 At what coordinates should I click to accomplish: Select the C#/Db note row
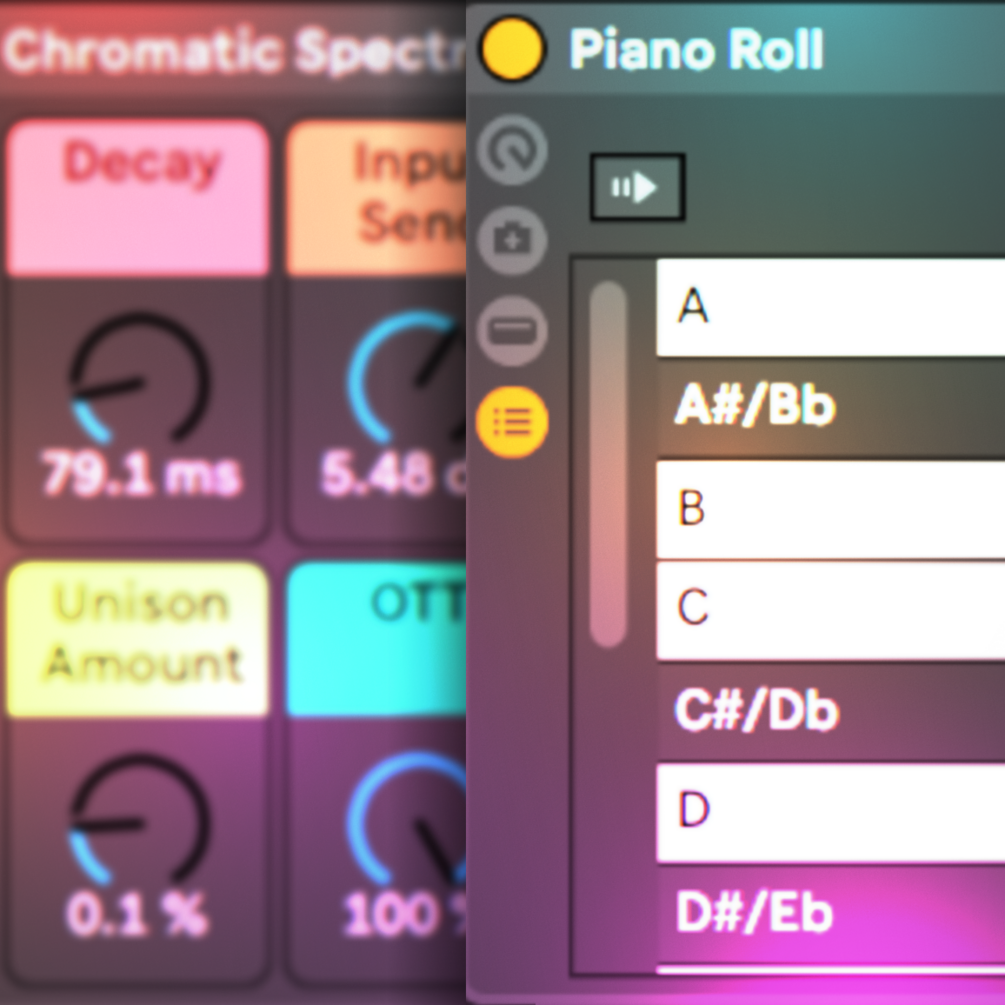point(830,711)
